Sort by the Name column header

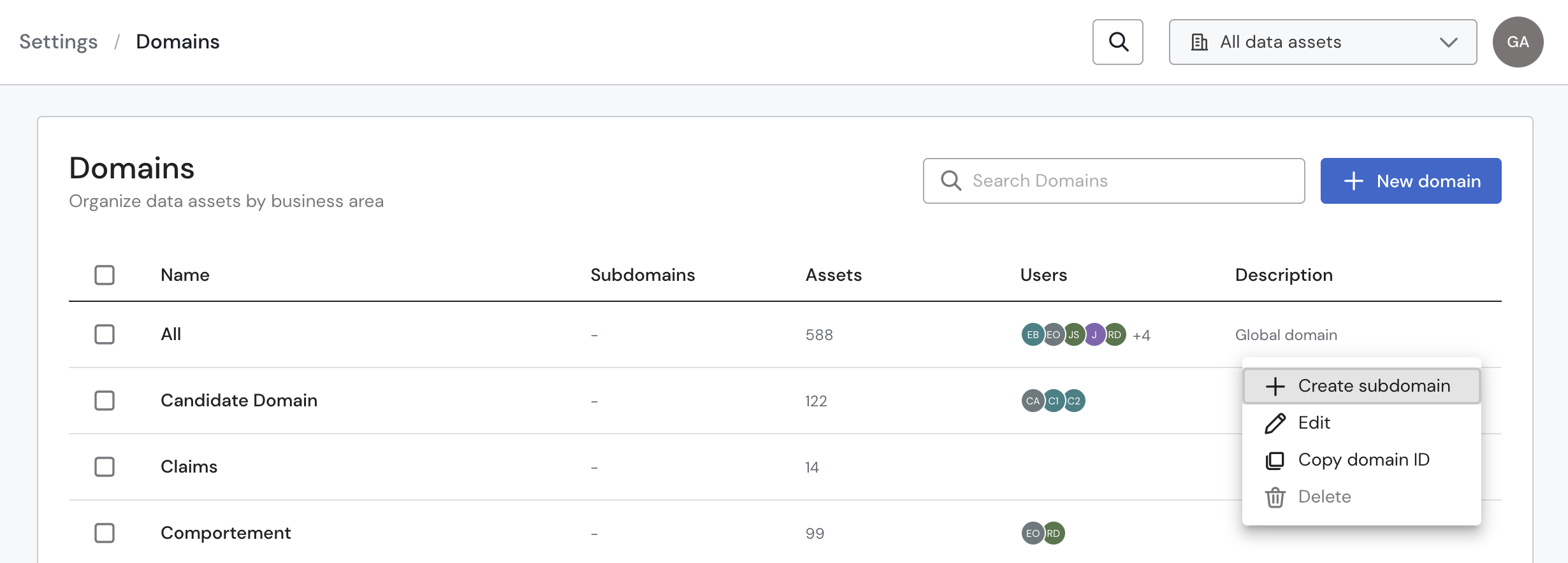tap(185, 275)
